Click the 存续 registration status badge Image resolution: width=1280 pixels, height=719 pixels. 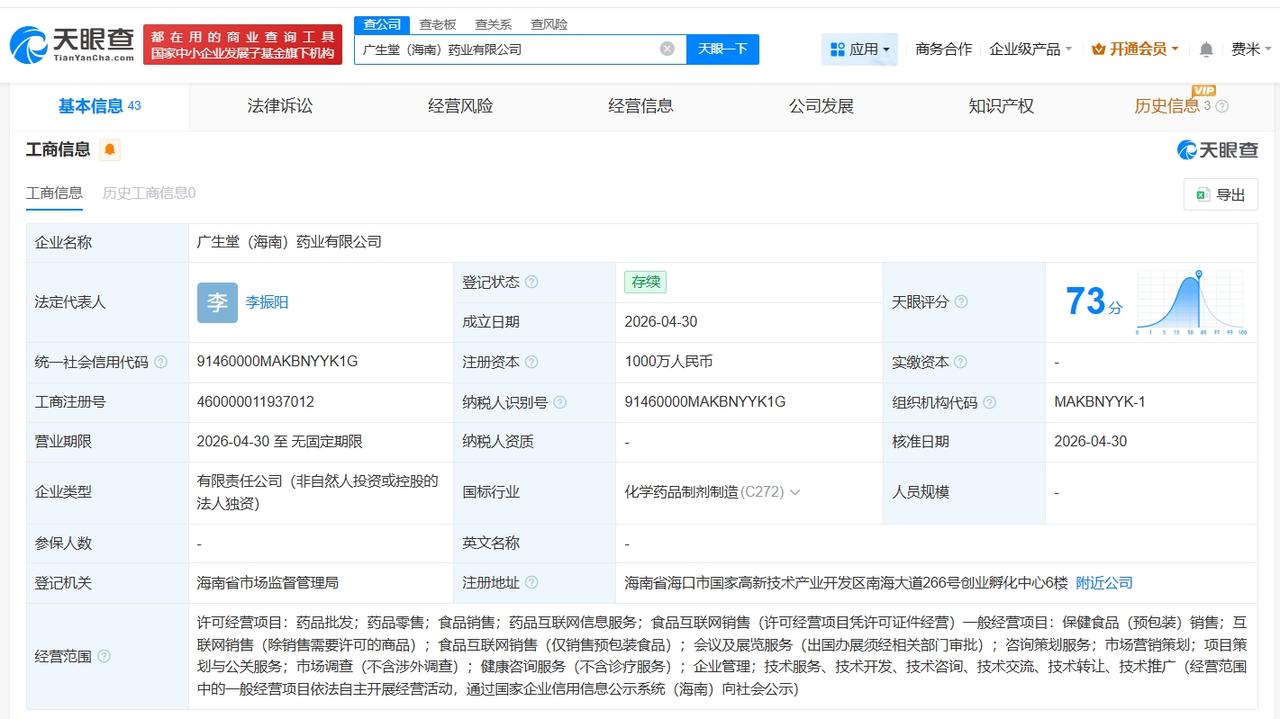coord(645,282)
